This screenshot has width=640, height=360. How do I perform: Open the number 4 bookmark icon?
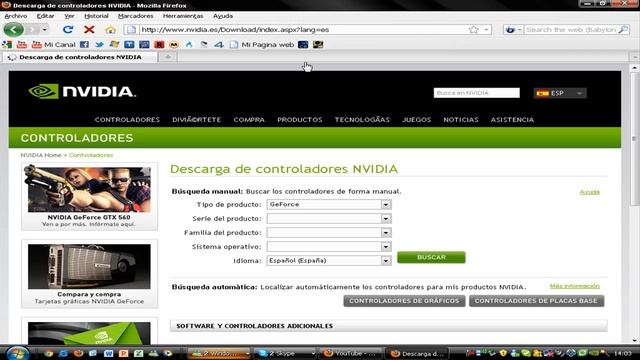pos(219,44)
